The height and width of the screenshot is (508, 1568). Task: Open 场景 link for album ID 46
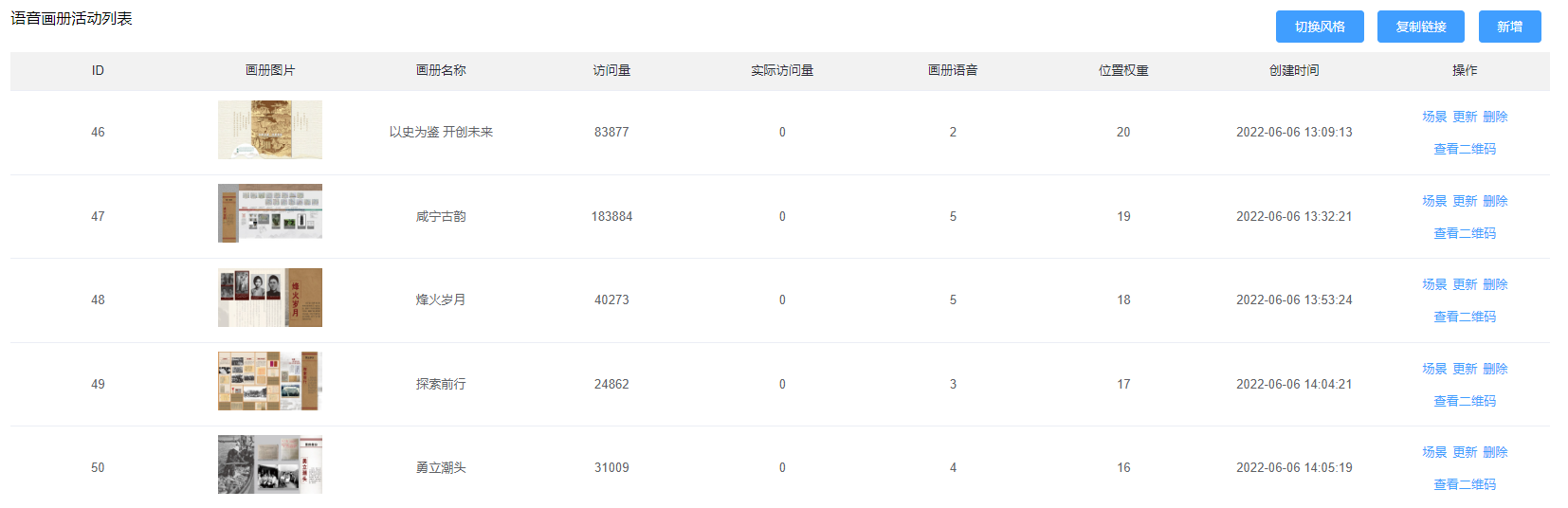[x=1434, y=117]
